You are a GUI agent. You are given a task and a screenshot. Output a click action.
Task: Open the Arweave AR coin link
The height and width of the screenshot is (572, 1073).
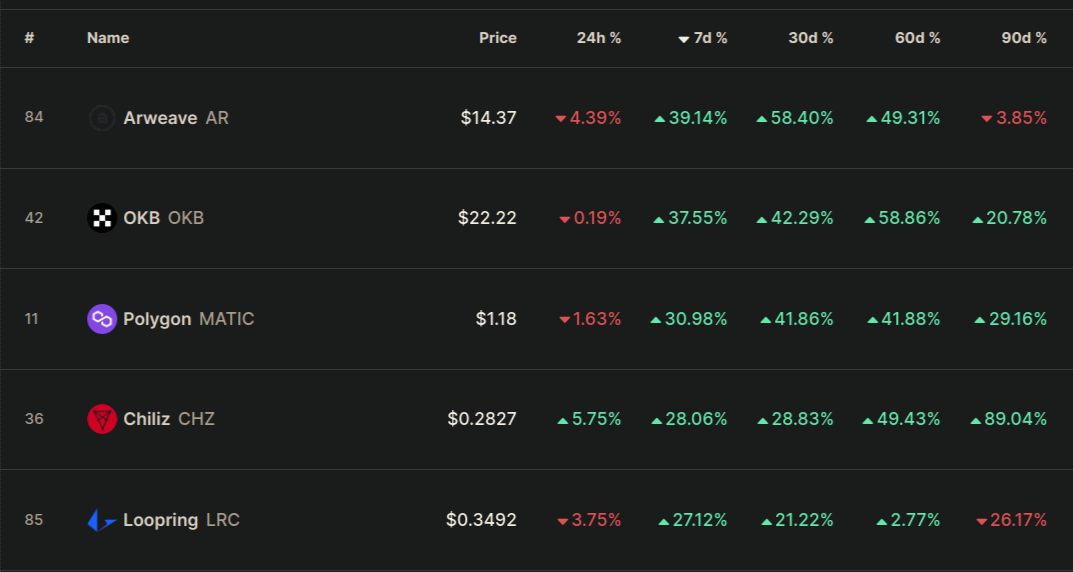[x=176, y=118]
